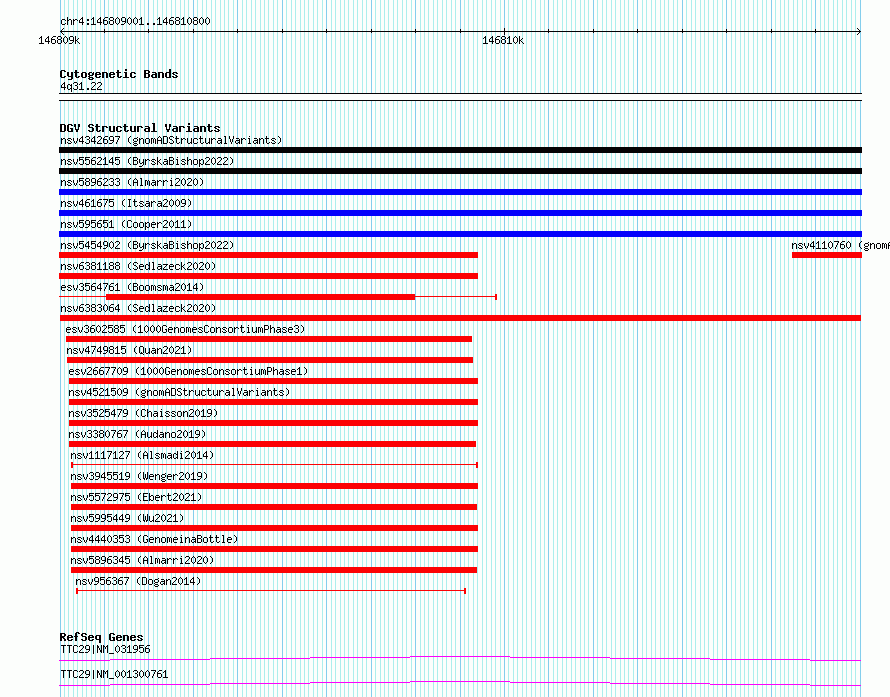
Task: Open variant nsv956367 Dogan2014 label
Action: tap(138, 581)
